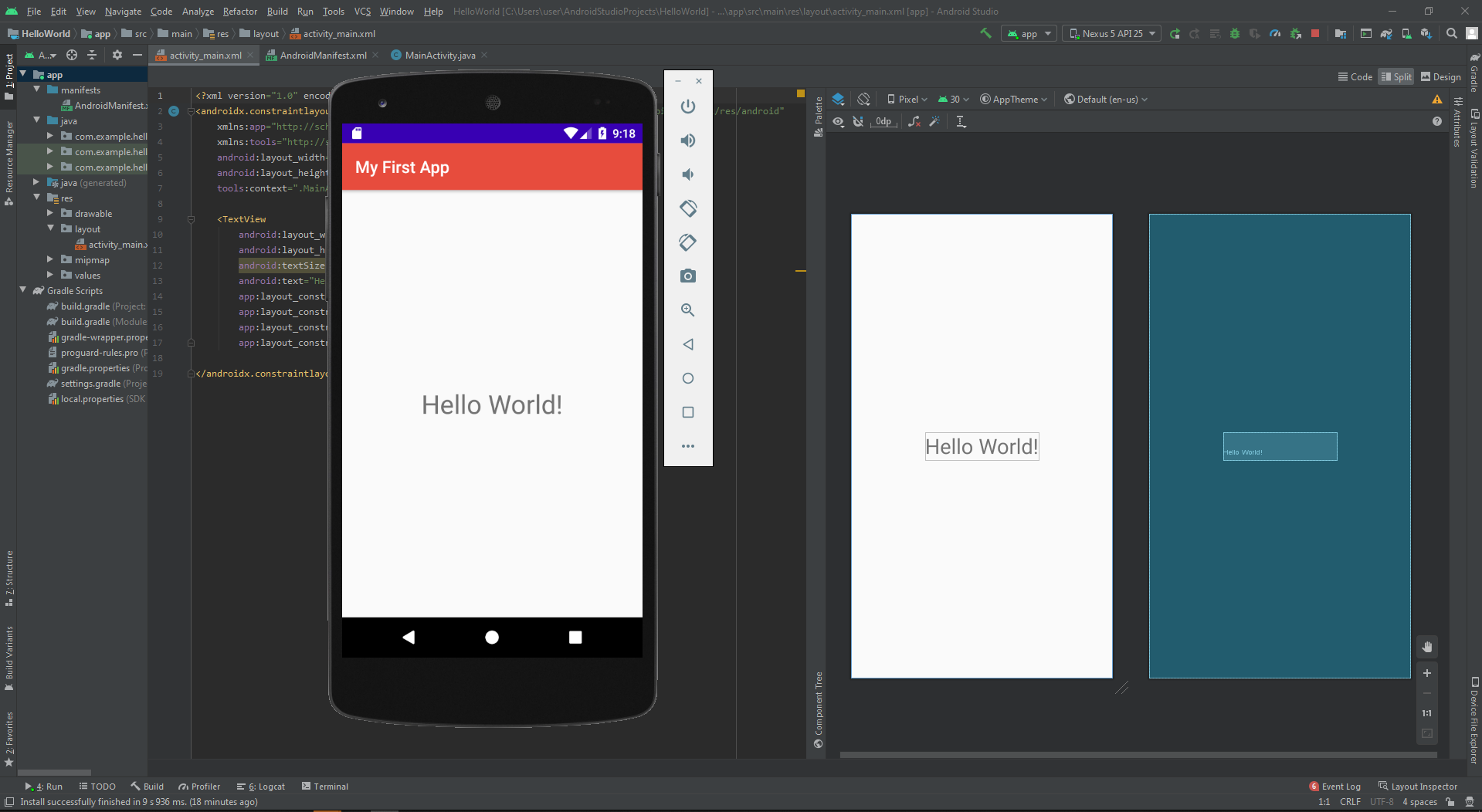
Task: Collapse the Gradle Scripts tree node
Action: point(23,290)
